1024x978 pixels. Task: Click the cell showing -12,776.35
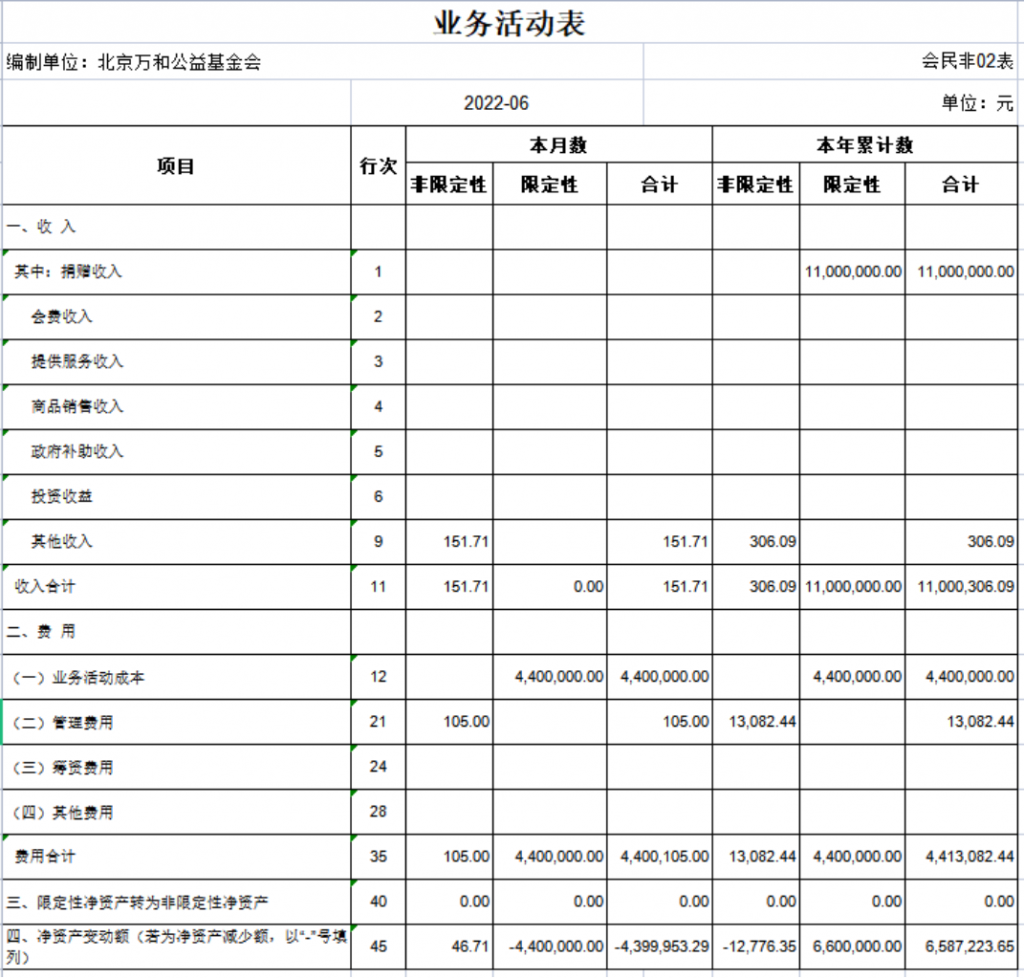coord(756,946)
